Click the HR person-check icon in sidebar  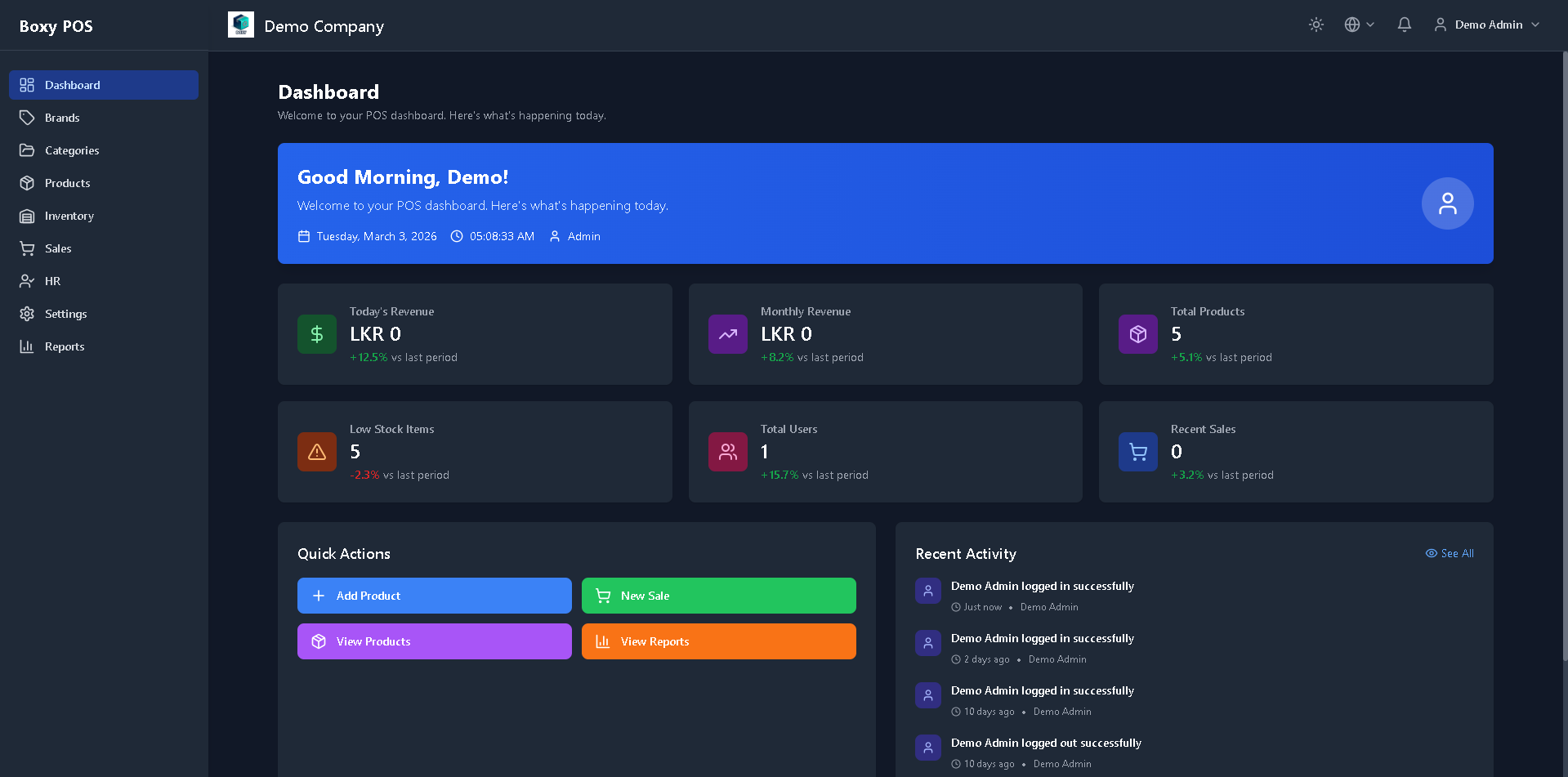[27, 281]
